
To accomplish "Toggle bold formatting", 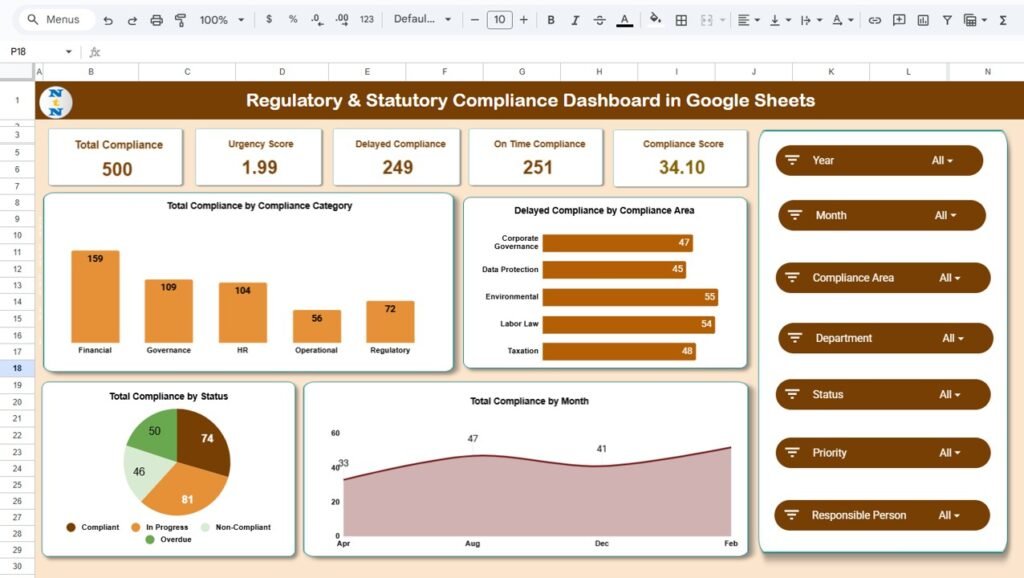I will click(551, 20).
